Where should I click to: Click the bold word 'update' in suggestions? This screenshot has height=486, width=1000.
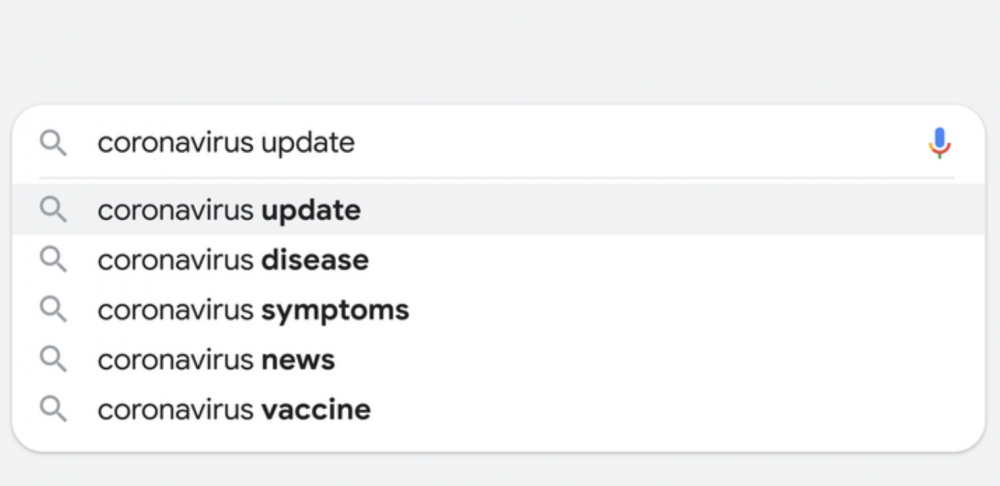[311, 211]
